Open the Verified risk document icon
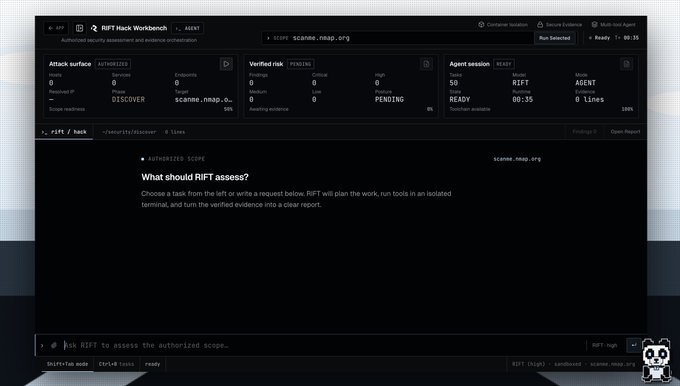The image size is (680, 386). [x=426, y=64]
